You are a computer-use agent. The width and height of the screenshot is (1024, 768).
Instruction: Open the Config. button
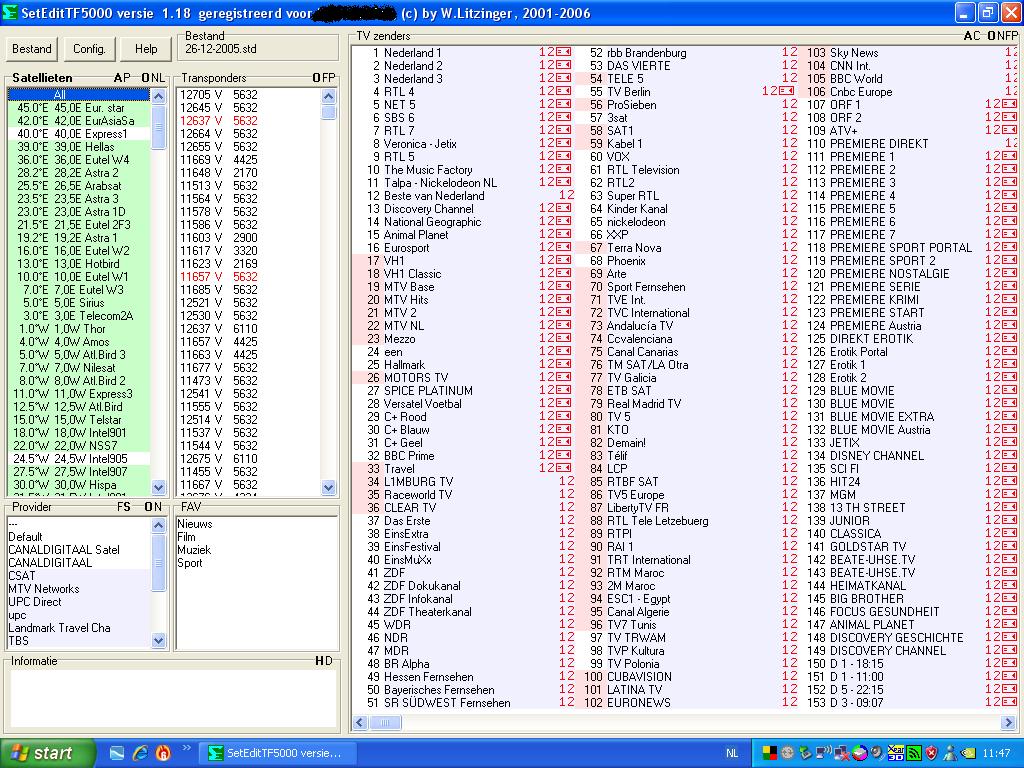click(89, 49)
